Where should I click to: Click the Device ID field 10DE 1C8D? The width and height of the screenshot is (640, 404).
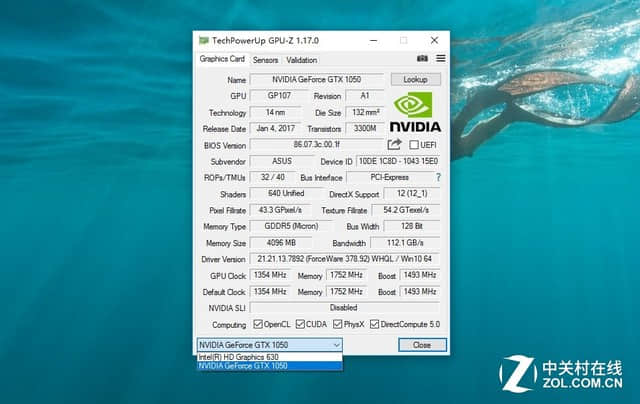tap(398, 161)
